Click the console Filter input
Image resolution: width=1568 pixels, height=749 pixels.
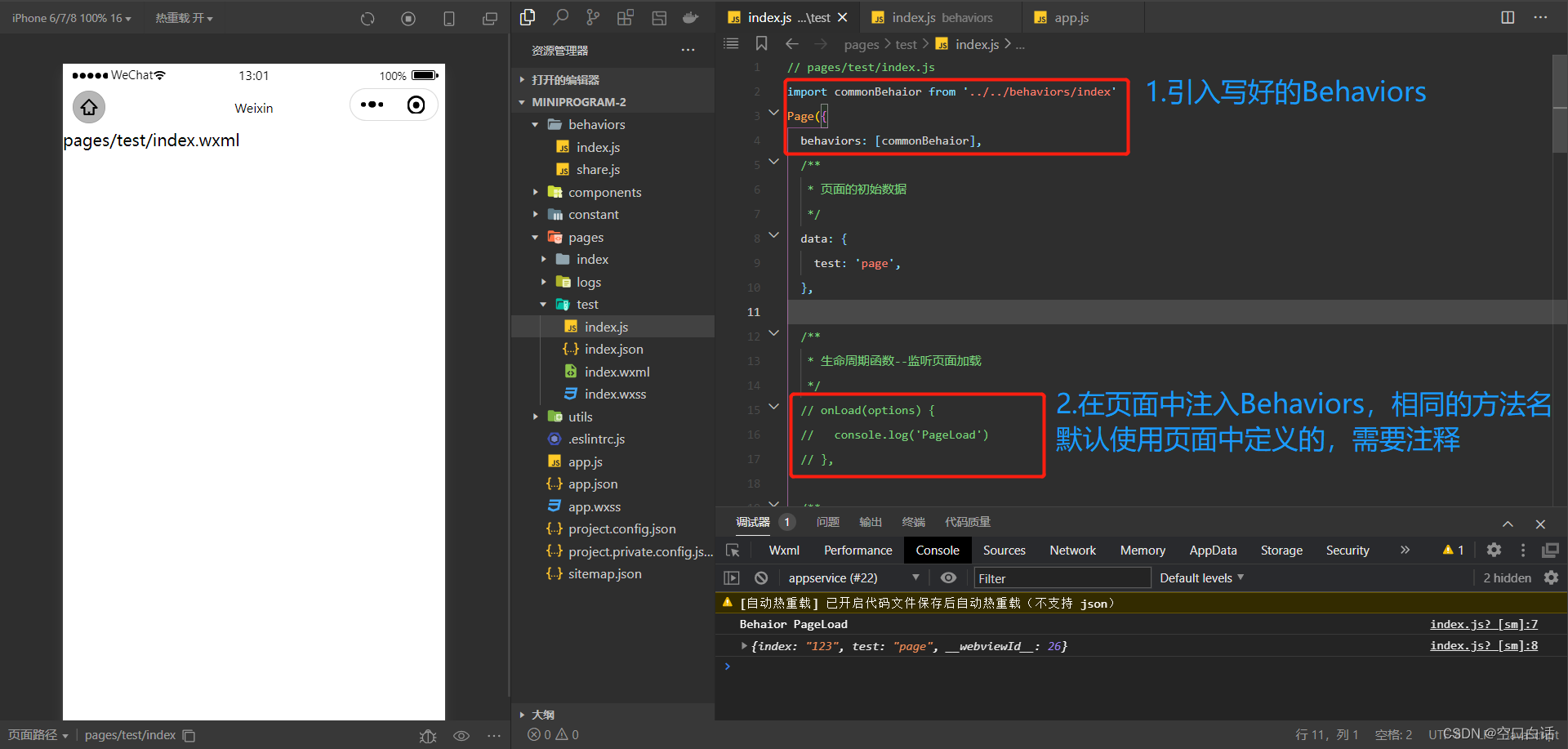click(1062, 578)
